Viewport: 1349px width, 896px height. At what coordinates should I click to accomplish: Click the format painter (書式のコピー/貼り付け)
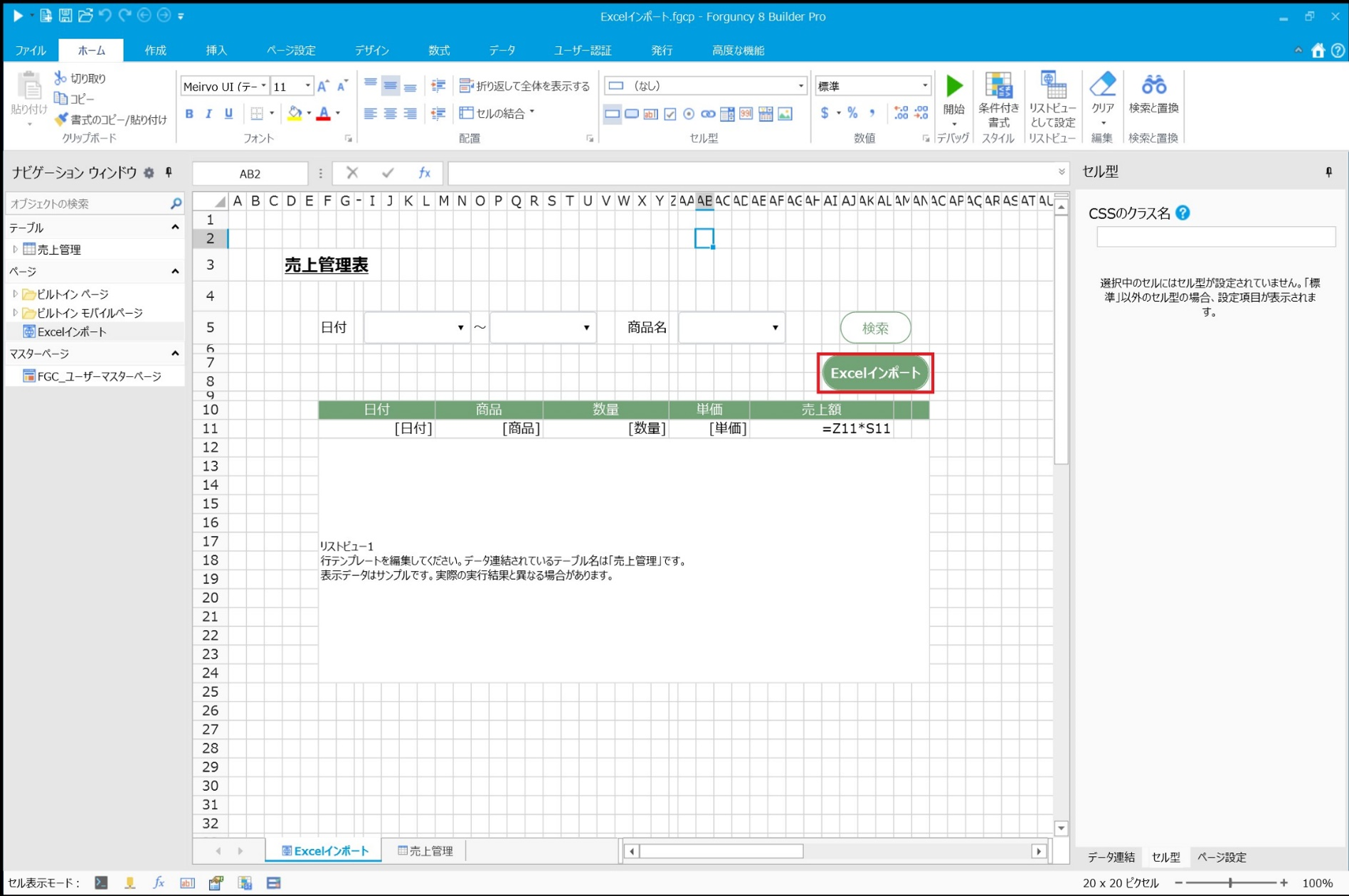coord(111,119)
